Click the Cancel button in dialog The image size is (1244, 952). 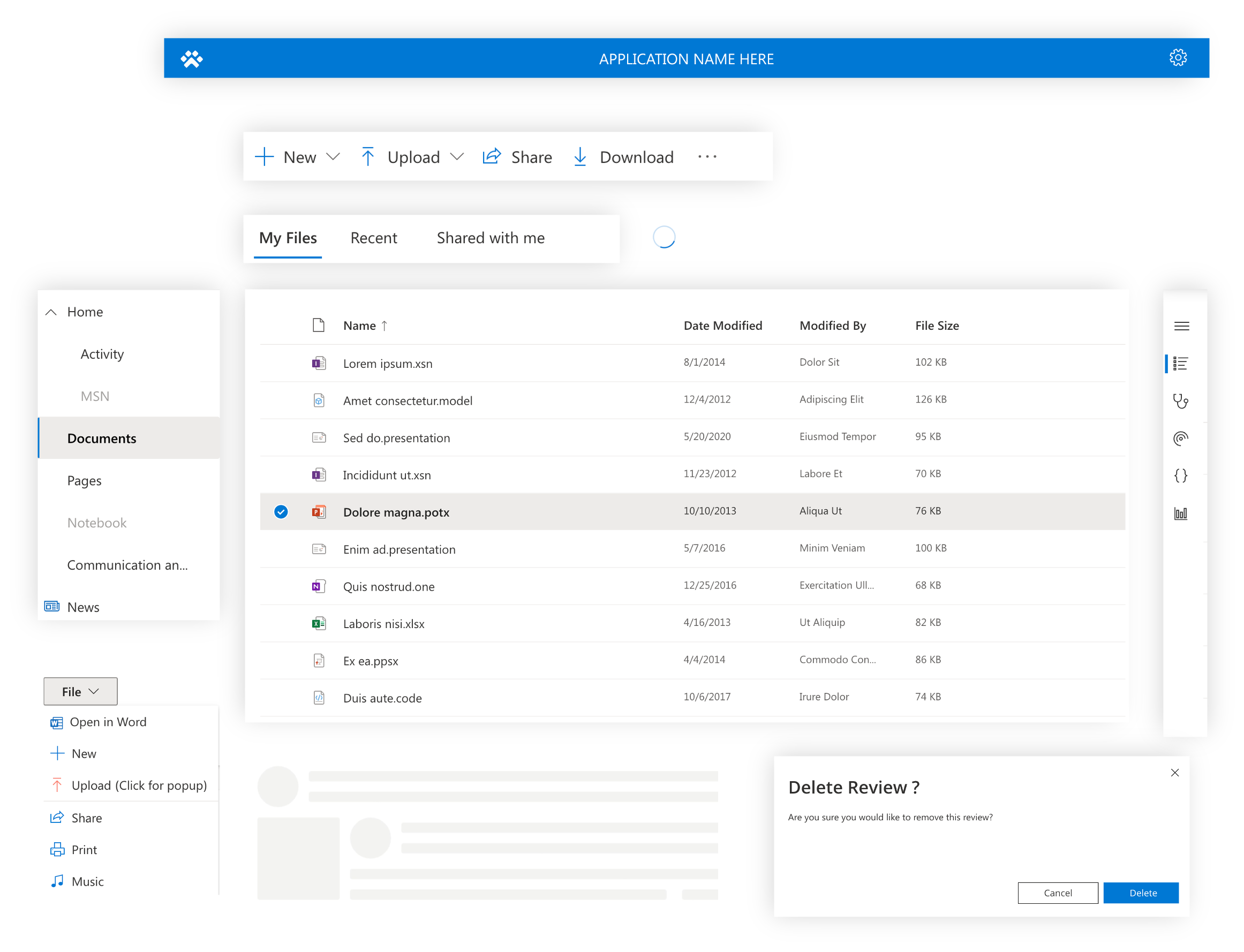point(1058,892)
